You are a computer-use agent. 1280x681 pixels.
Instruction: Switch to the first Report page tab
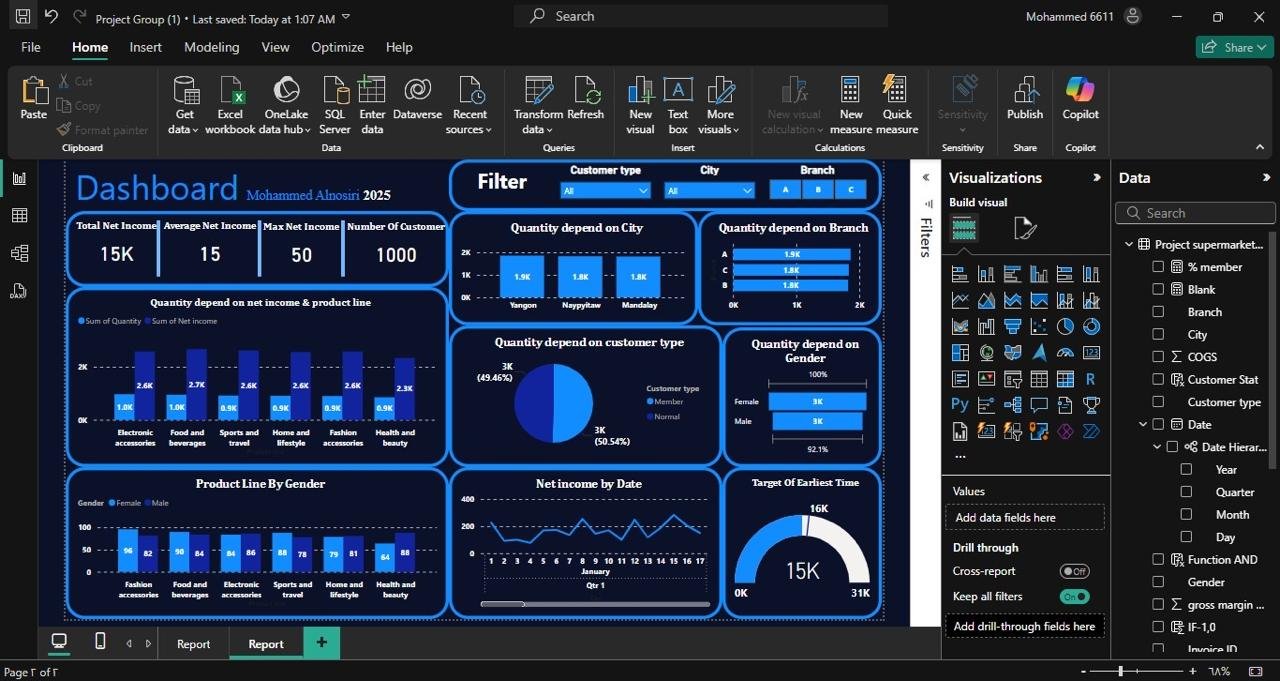(193, 644)
